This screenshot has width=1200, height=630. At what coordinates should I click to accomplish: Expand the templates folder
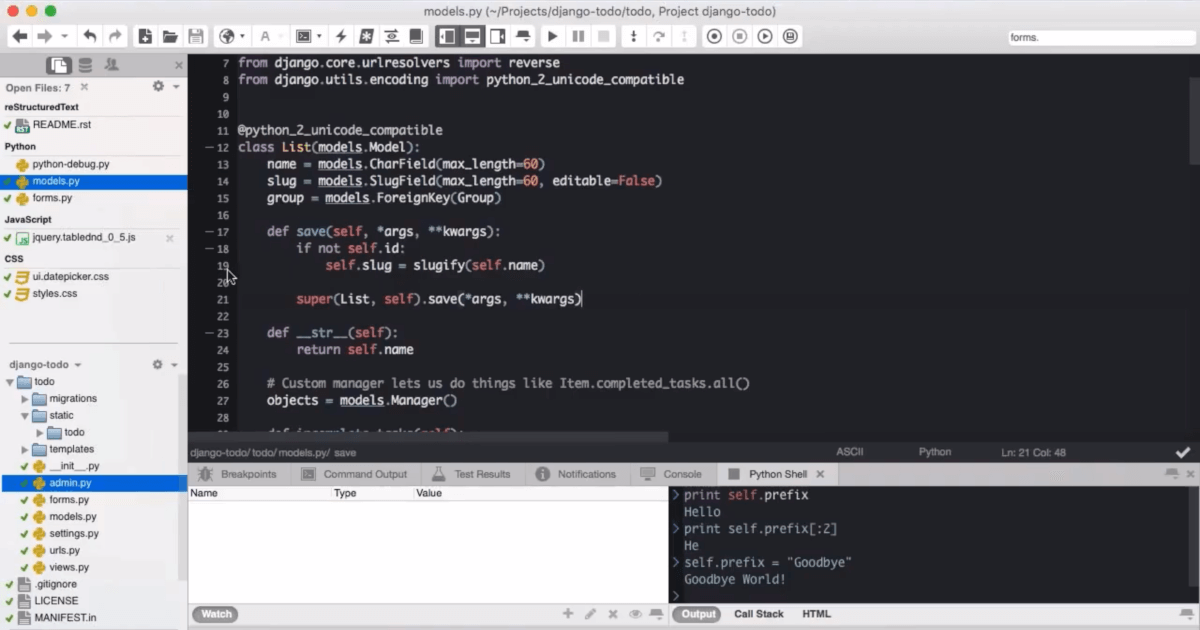coord(26,449)
